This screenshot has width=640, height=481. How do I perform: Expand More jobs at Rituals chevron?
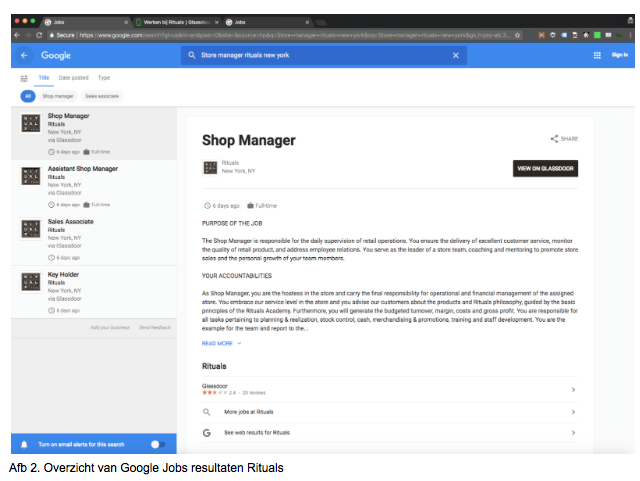pos(573,412)
